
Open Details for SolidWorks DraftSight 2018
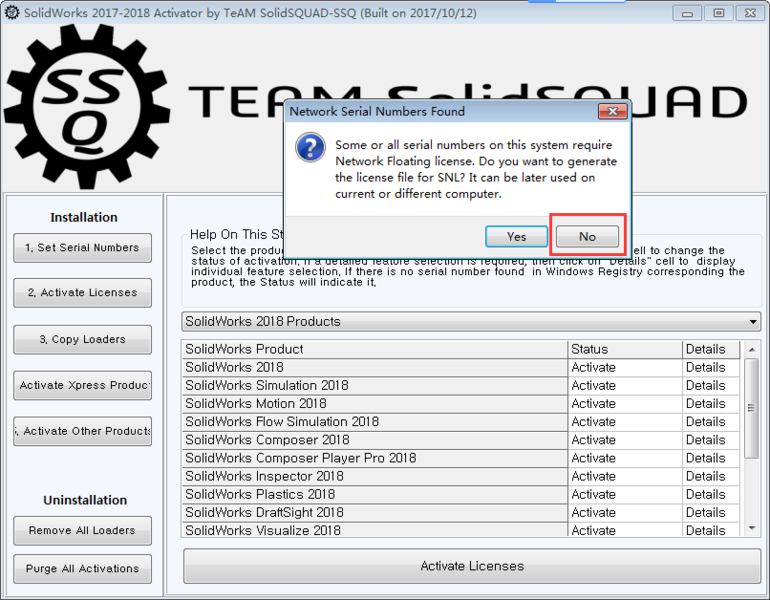tap(711, 513)
